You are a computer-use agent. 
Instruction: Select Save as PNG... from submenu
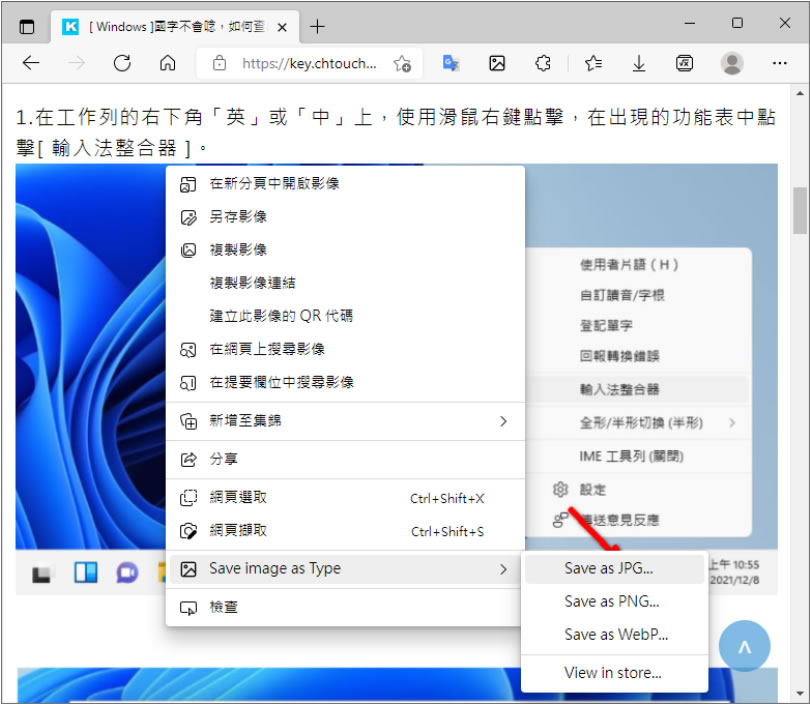click(611, 601)
